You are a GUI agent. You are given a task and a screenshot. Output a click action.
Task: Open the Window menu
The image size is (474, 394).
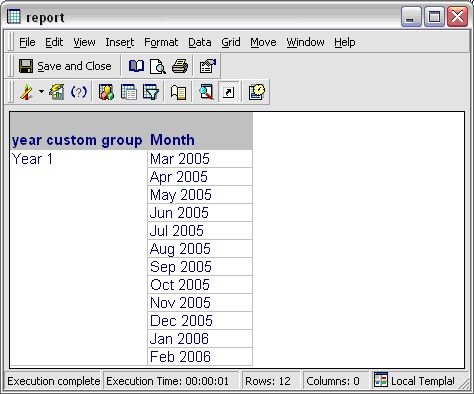point(305,42)
